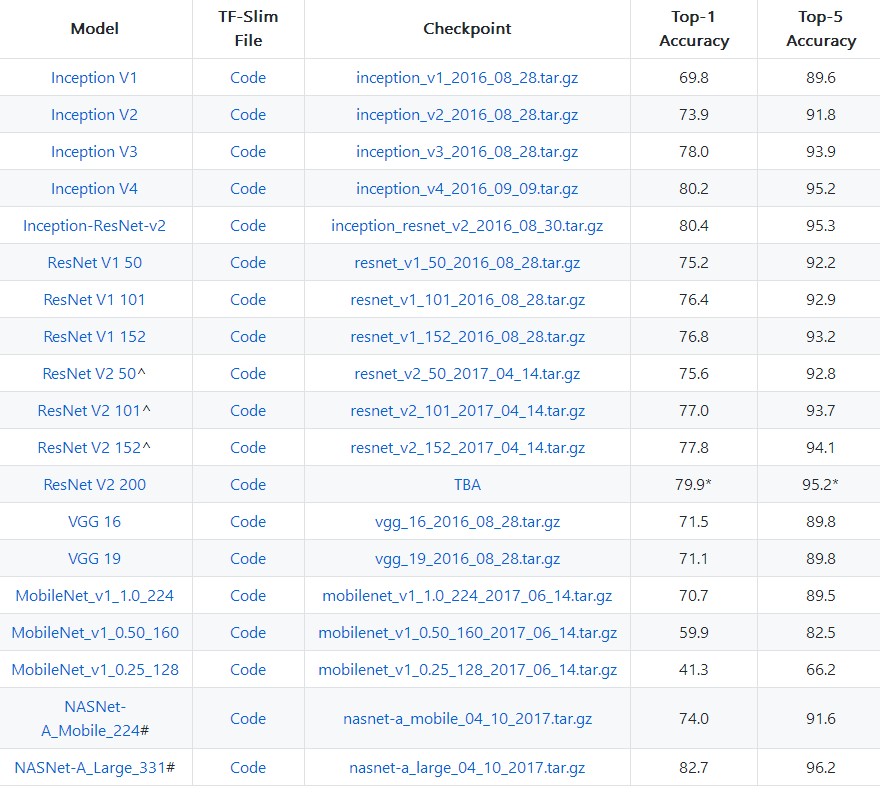Click the Code link for ResNet V1 101

click(248, 300)
